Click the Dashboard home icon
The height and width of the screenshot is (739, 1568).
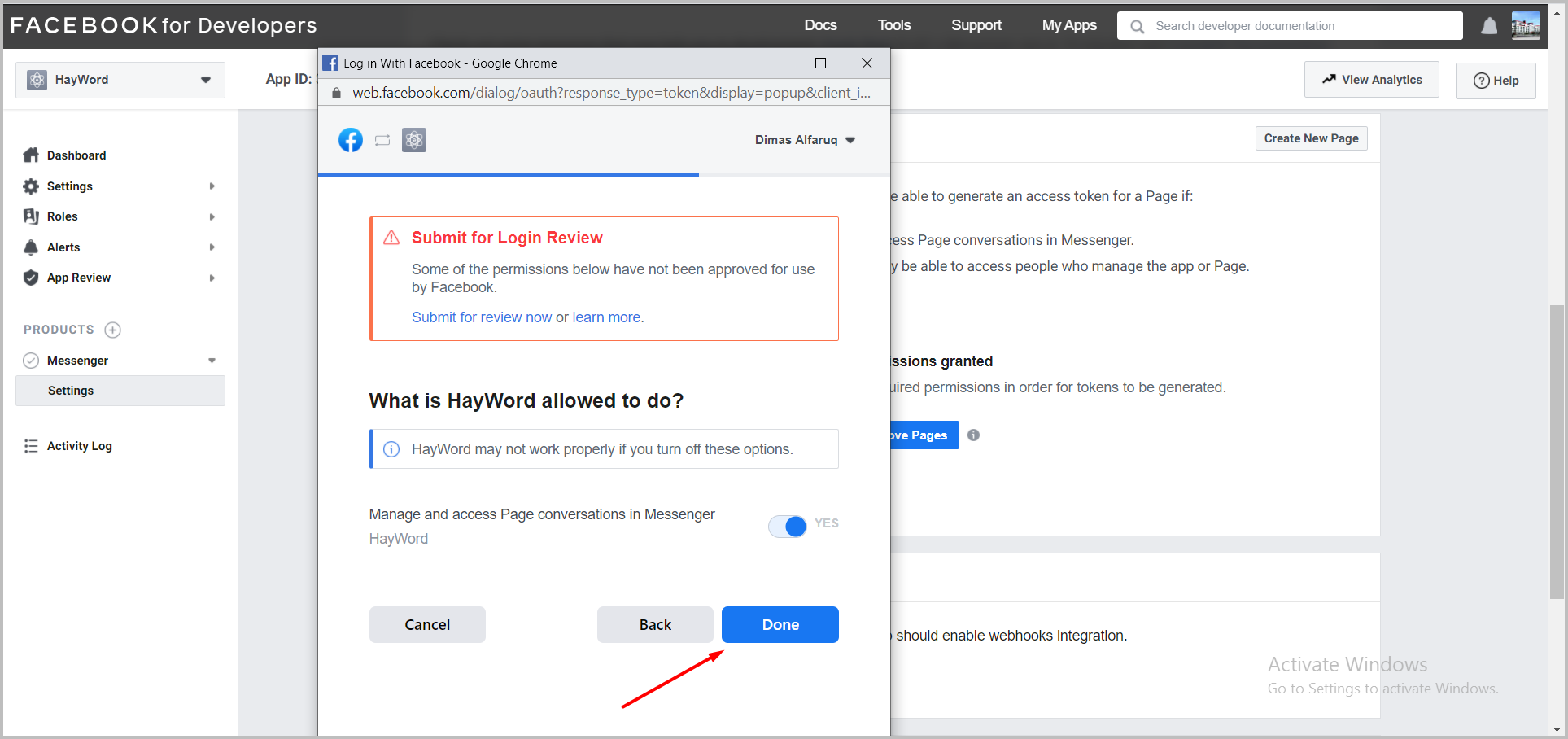[x=31, y=155]
